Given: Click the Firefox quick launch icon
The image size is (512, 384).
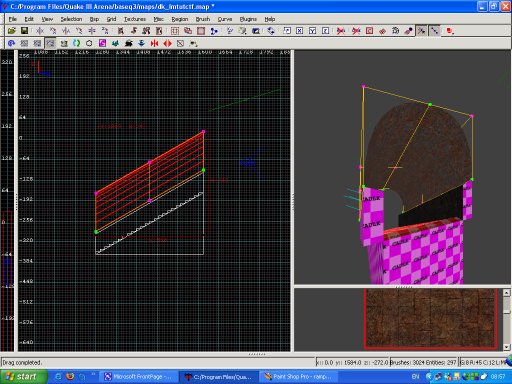Looking at the screenshot, I should (x=70, y=377).
